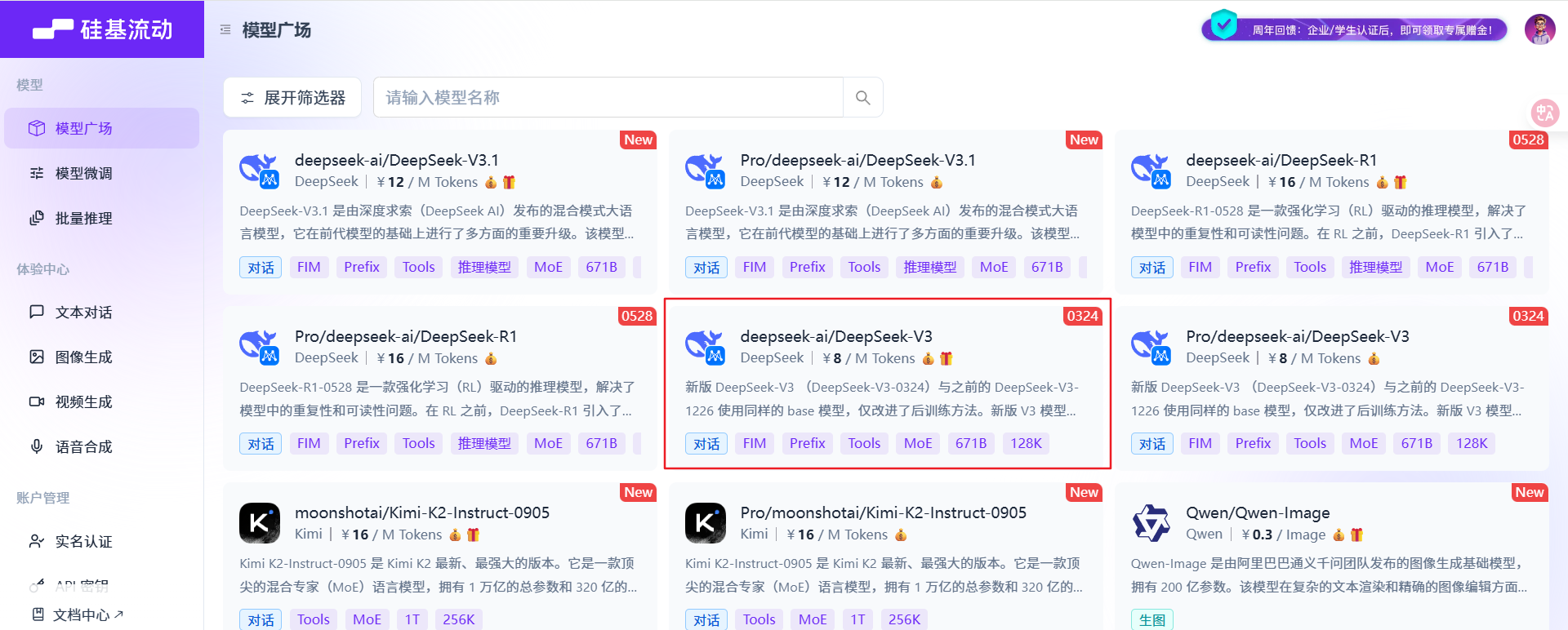Click 对话 tag on Pro/deepseek-ai/DeepSeek-R1 card
The width and height of the screenshot is (1568, 630).
tap(261, 443)
